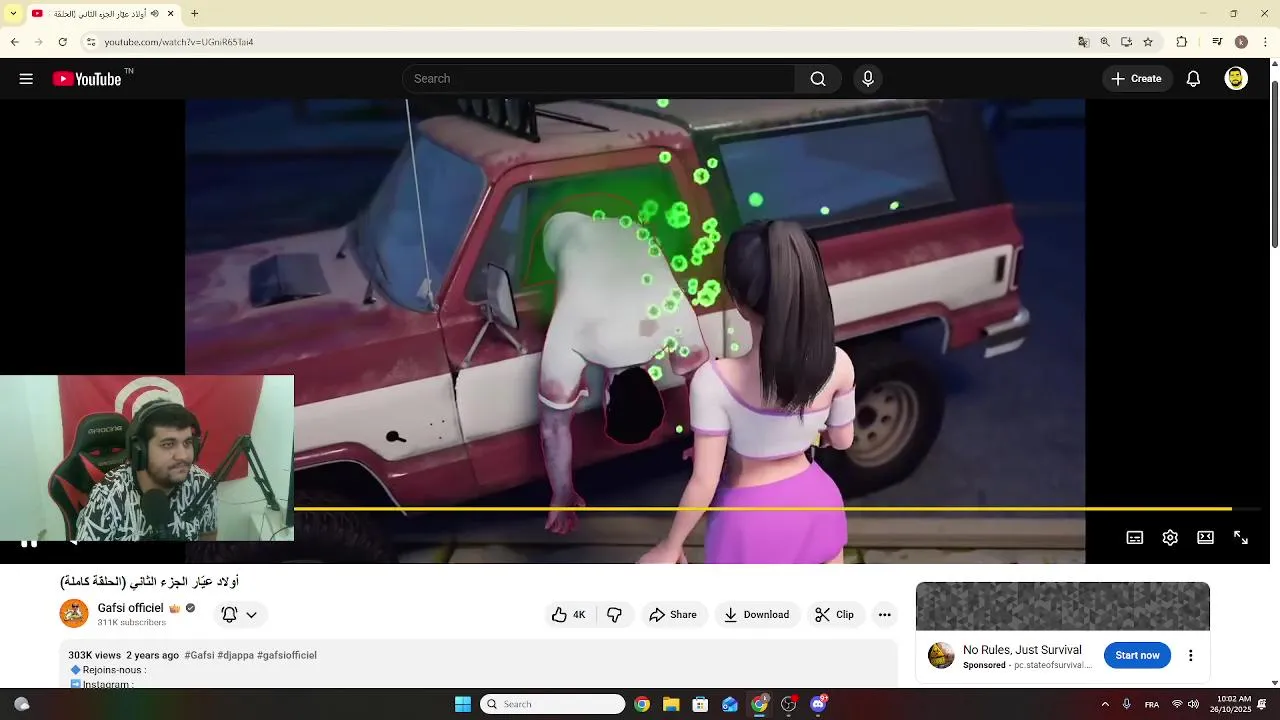Go forward with the browser forward arrow
Viewport: 1280px width, 720px height.
coord(39,42)
